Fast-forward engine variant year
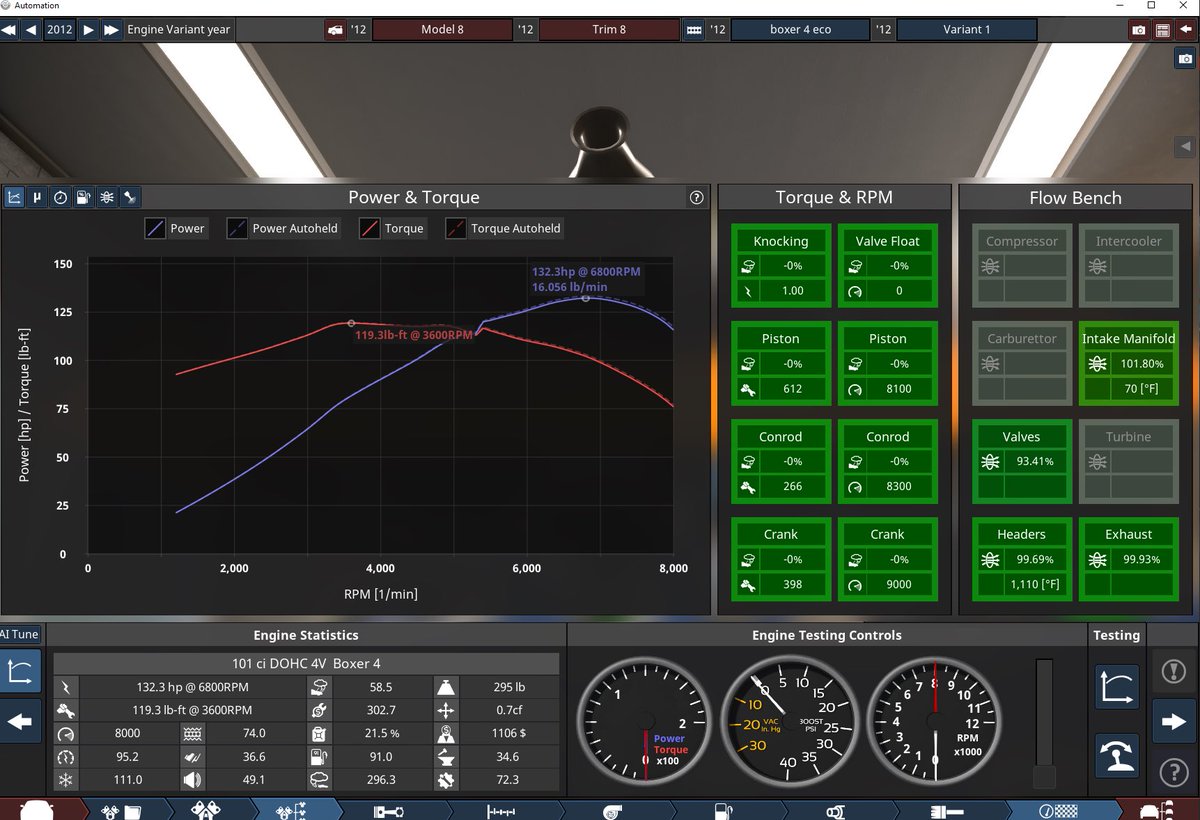Image resolution: width=1200 pixels, height=820 pixels. click(111, 30)
